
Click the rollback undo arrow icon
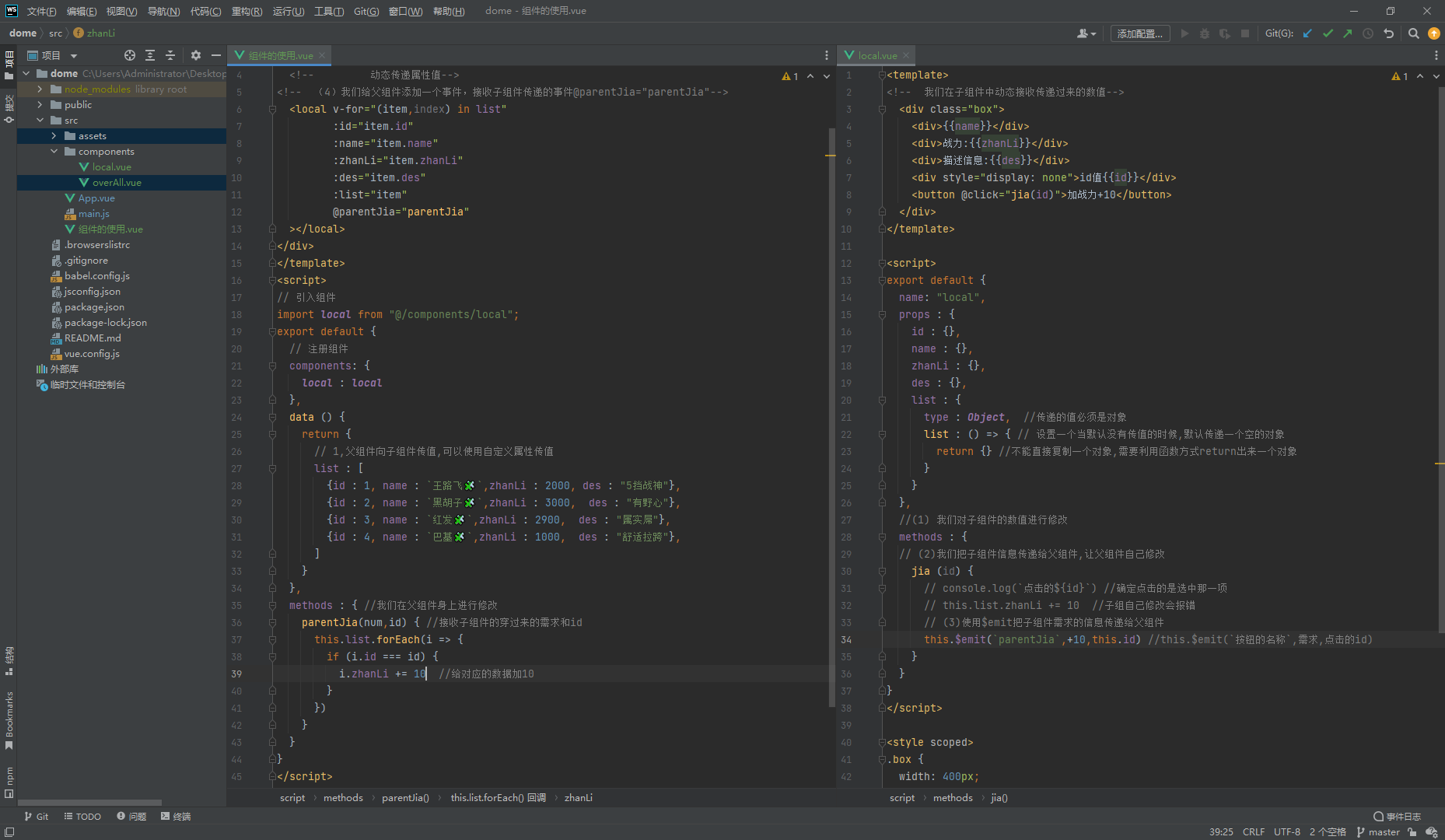pos(1388,33)
